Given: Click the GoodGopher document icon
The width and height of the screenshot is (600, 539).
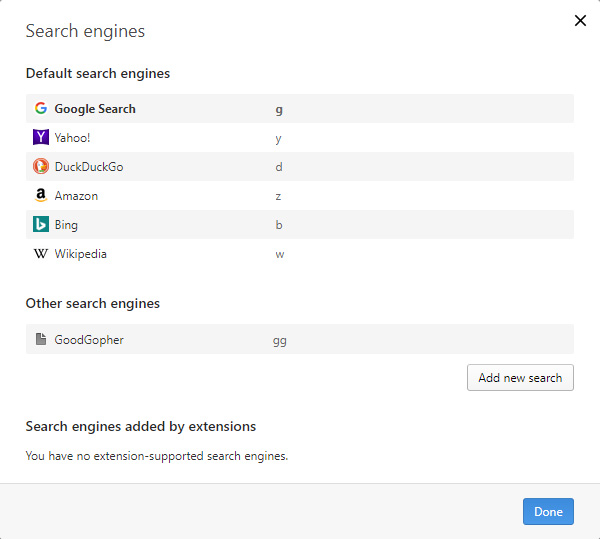Looking at the screenshot, I should point(41,340).
